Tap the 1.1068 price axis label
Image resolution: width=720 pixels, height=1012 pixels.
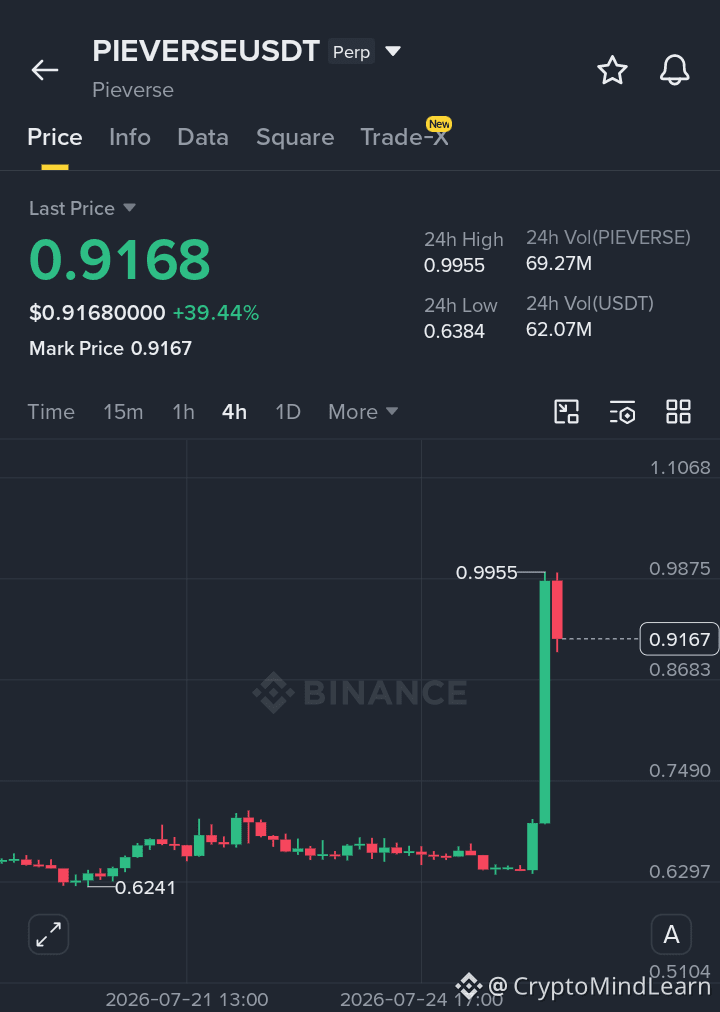click(x=680, y=467)
